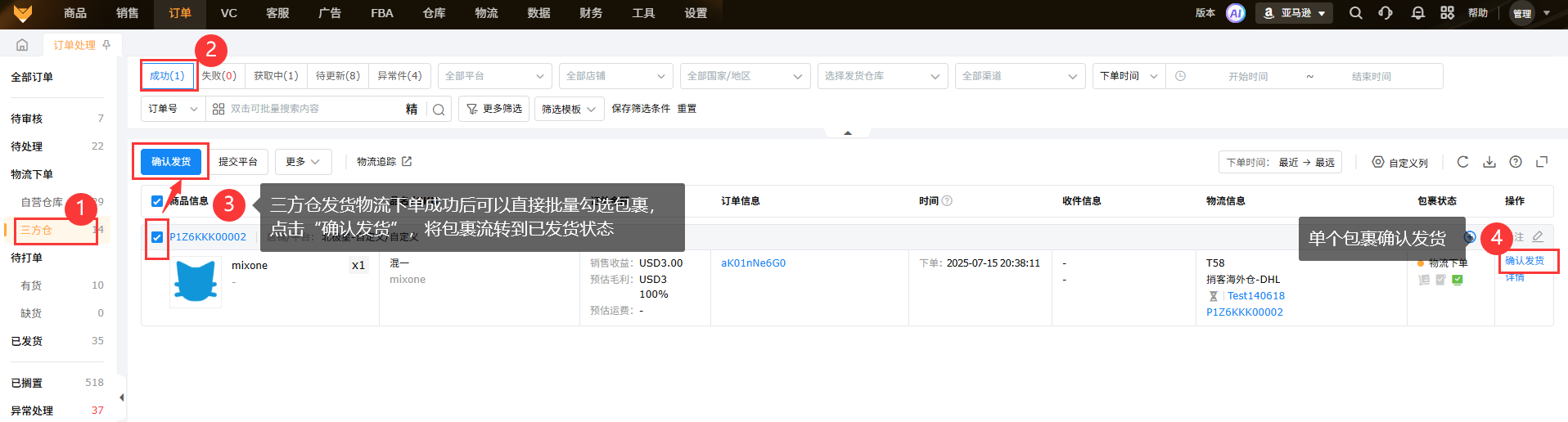
Task: Click the 物流追踪 link
Action: coord(384,162)
